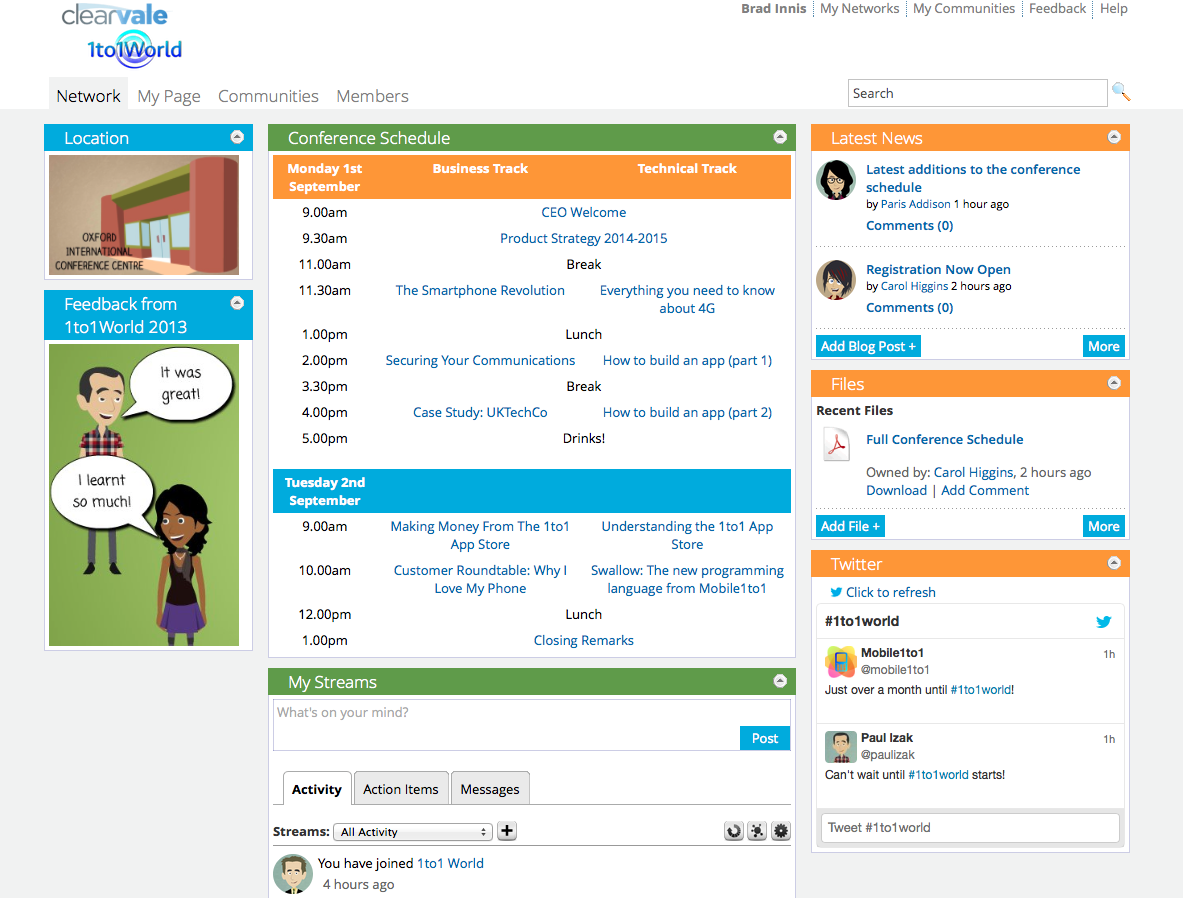
Task: Click Paris Addison's avatar in Latest News
Action: [836, 180]
